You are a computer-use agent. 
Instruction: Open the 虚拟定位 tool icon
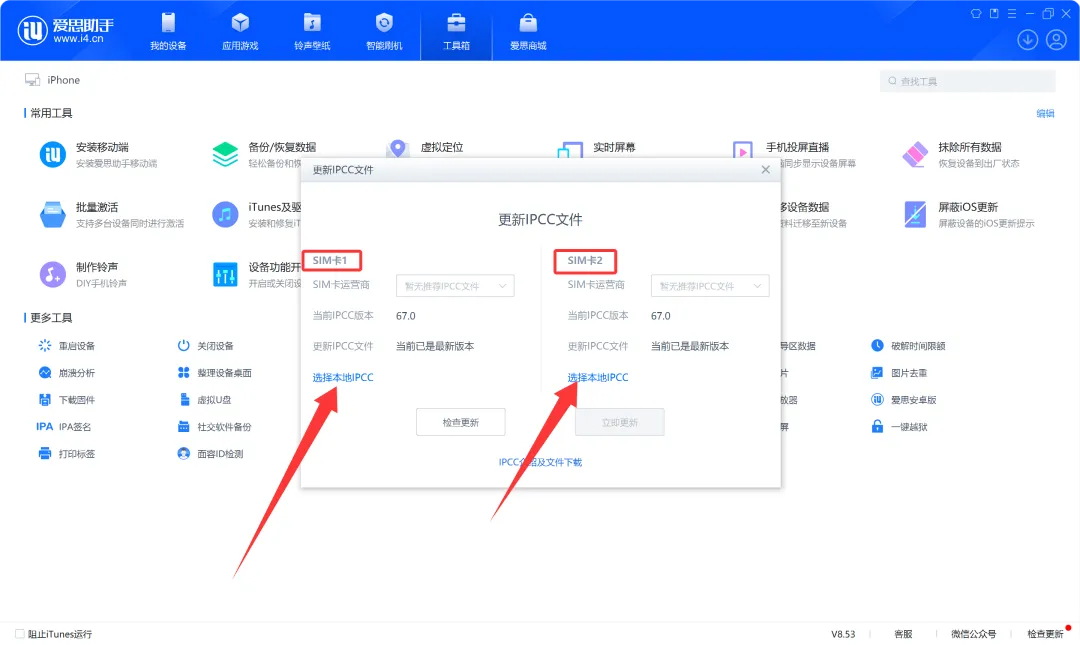pyautogui.click(x=397, y=148)
